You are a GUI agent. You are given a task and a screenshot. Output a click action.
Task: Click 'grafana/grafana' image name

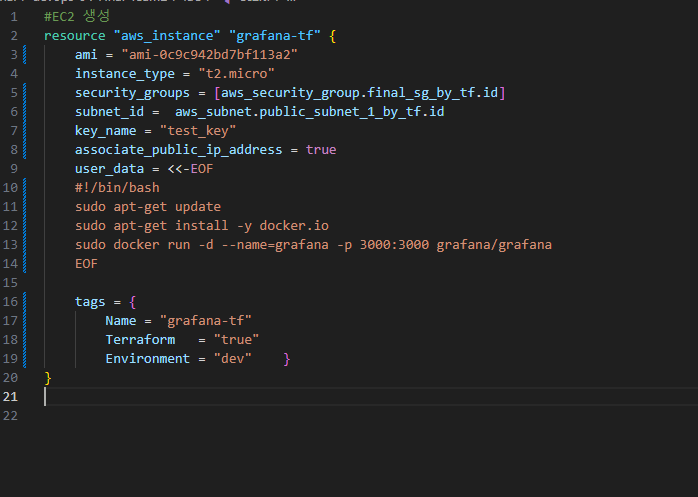(x=494, y=244)
